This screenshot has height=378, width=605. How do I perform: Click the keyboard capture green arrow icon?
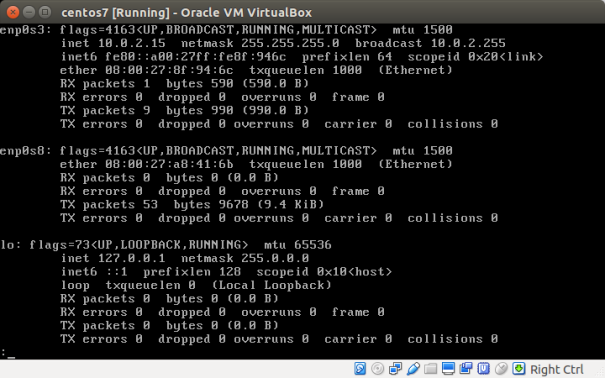(519, 369)
